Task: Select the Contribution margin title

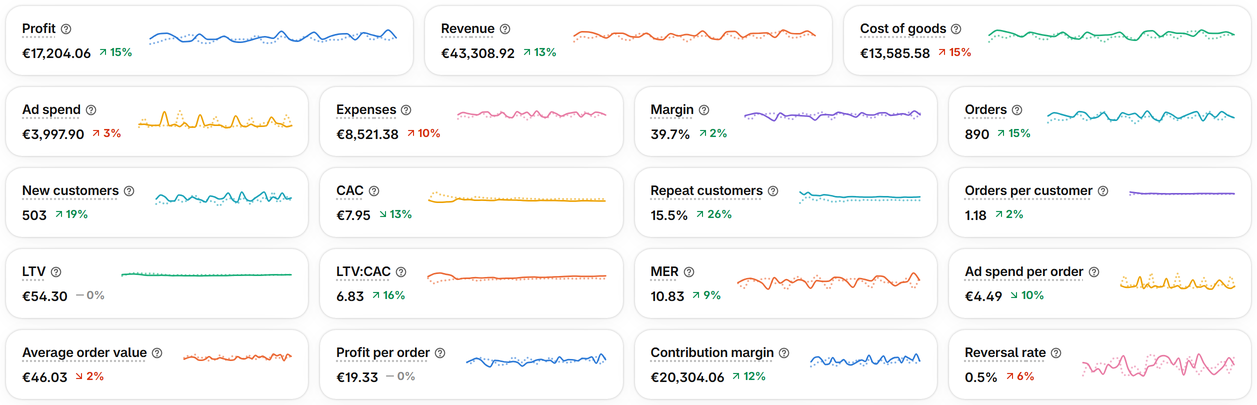Action: [712, 353]
